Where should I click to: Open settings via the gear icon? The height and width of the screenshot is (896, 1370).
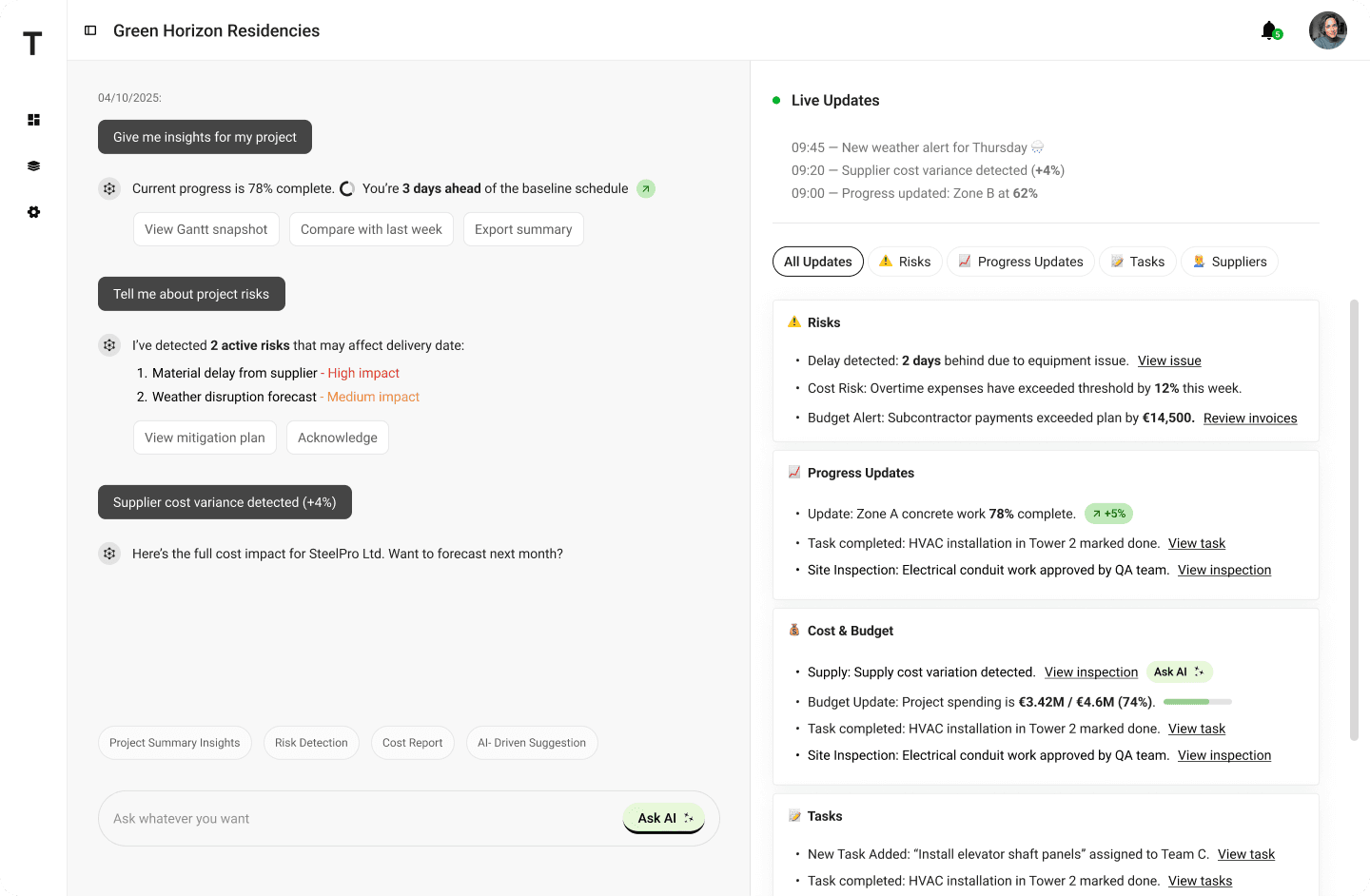33,212
